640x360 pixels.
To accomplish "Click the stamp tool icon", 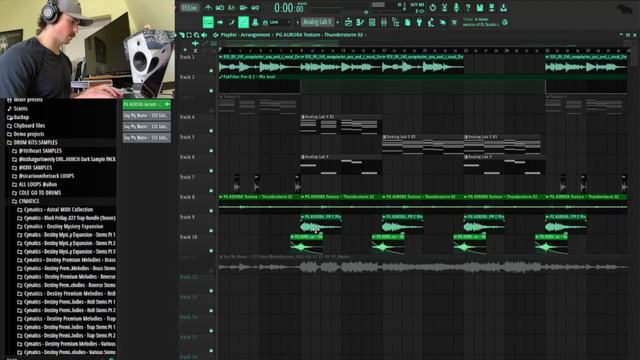I will pyautogui.click(x=255, y=22).
